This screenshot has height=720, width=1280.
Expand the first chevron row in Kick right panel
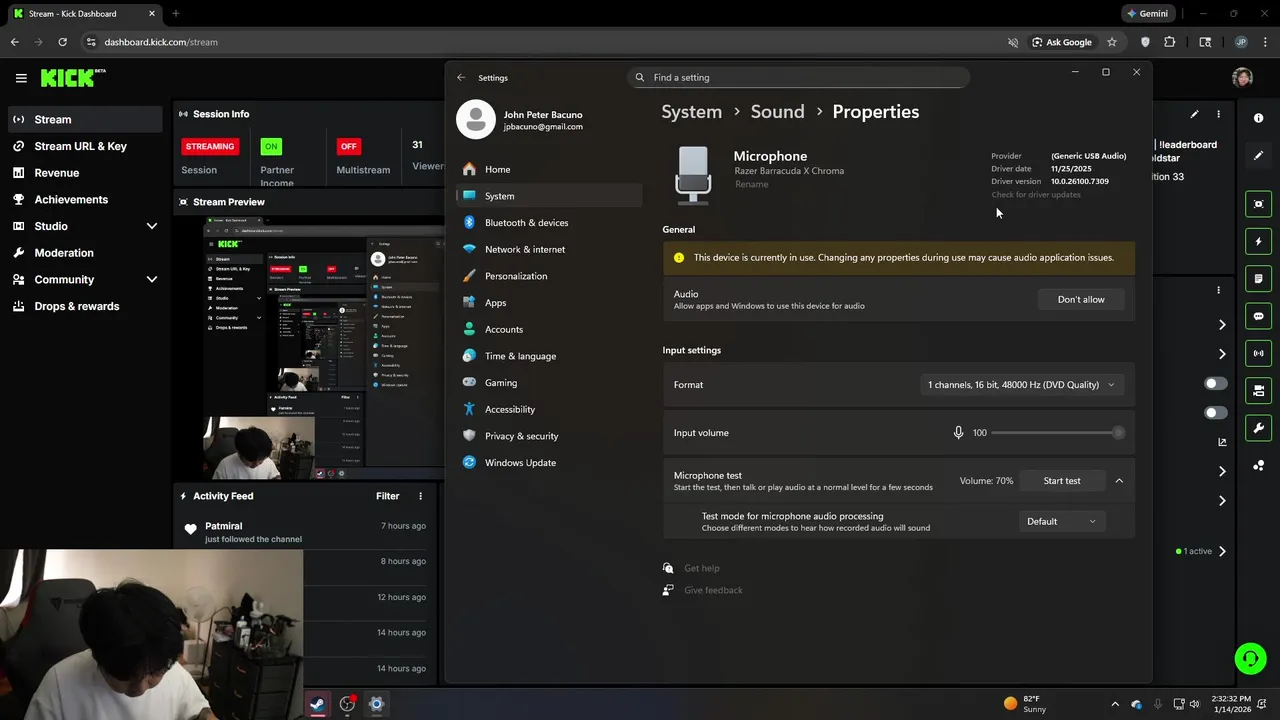(x=1222, y=325)
